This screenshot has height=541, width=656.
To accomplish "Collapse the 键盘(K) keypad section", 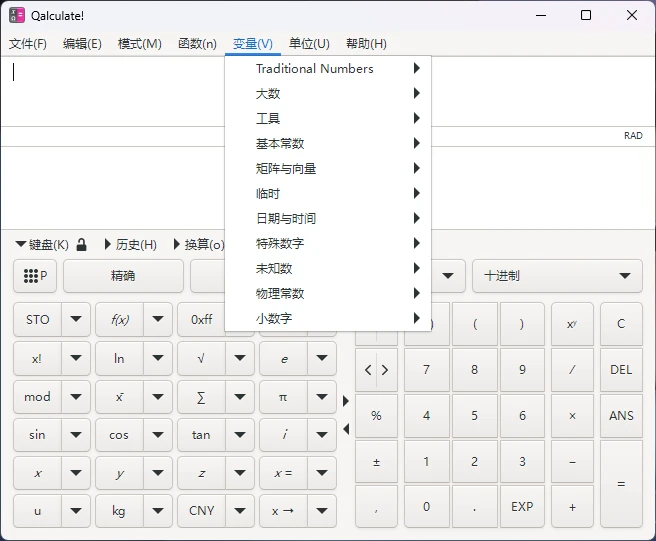I will coord(42,244).
